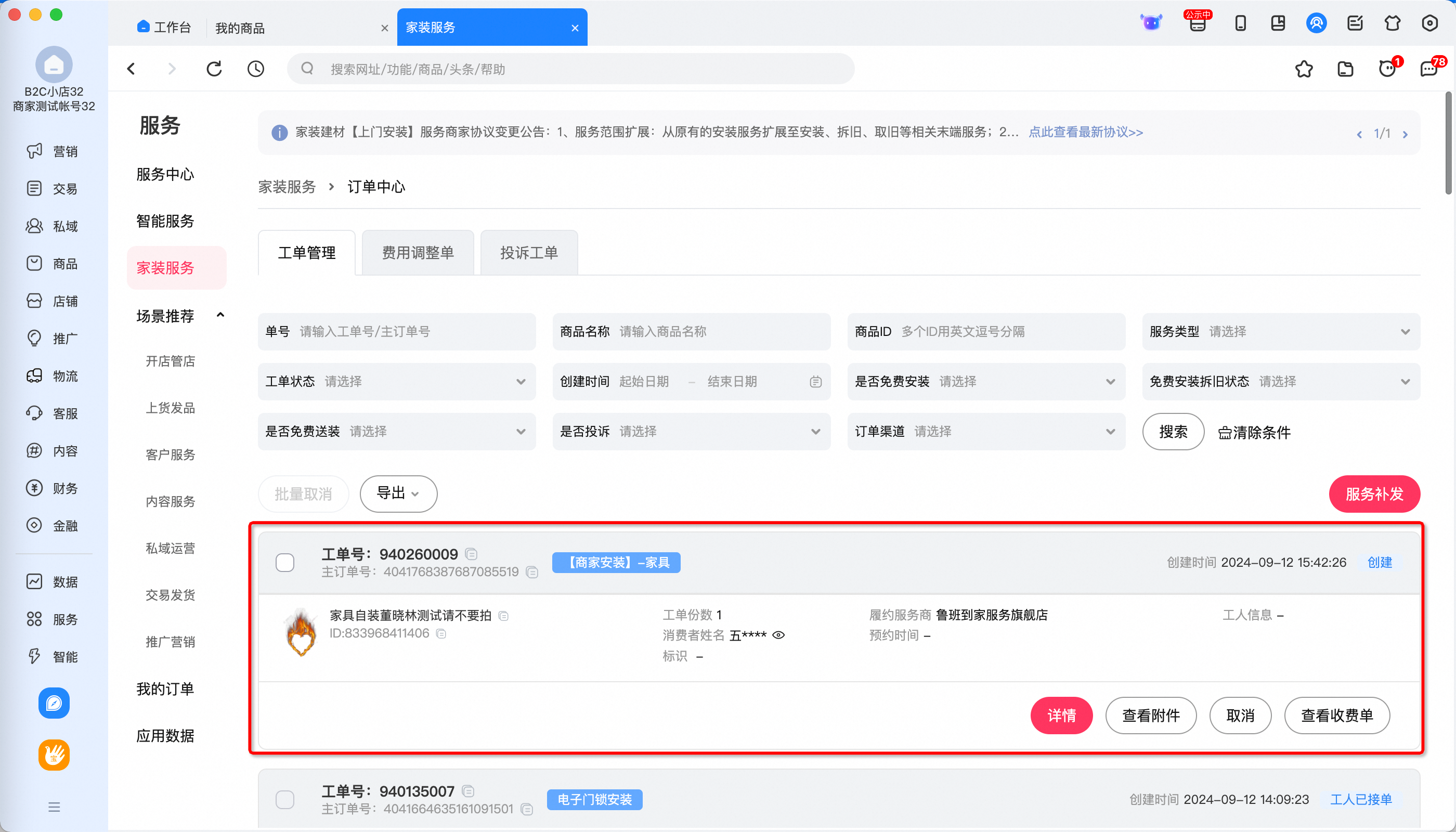Select the 工单管理 tab
Viewport: 1456px width, 832px height.
pyautogui.click(x=306, y=253)
